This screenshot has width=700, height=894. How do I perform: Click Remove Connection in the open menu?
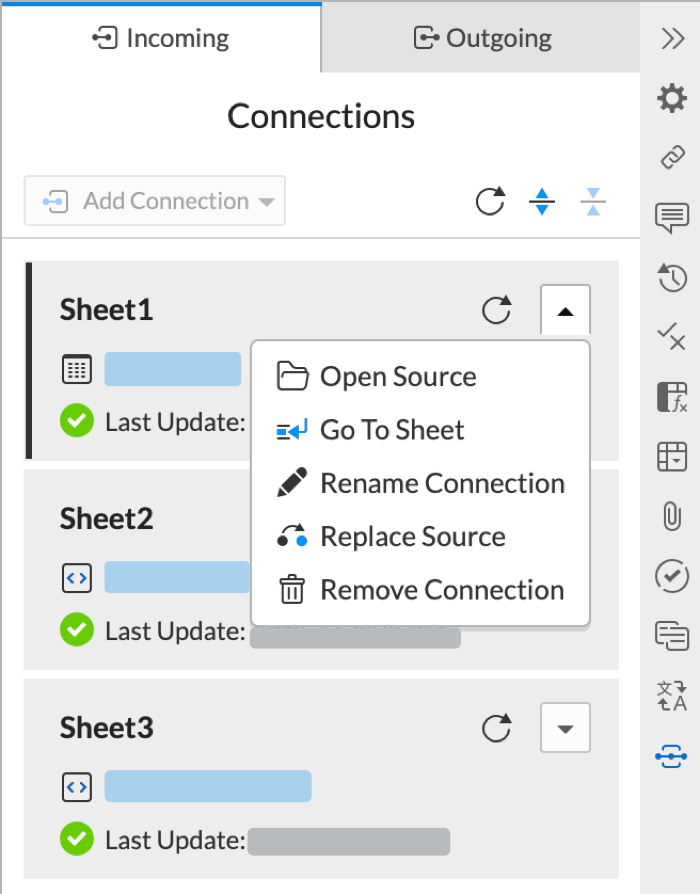[442, 590]
